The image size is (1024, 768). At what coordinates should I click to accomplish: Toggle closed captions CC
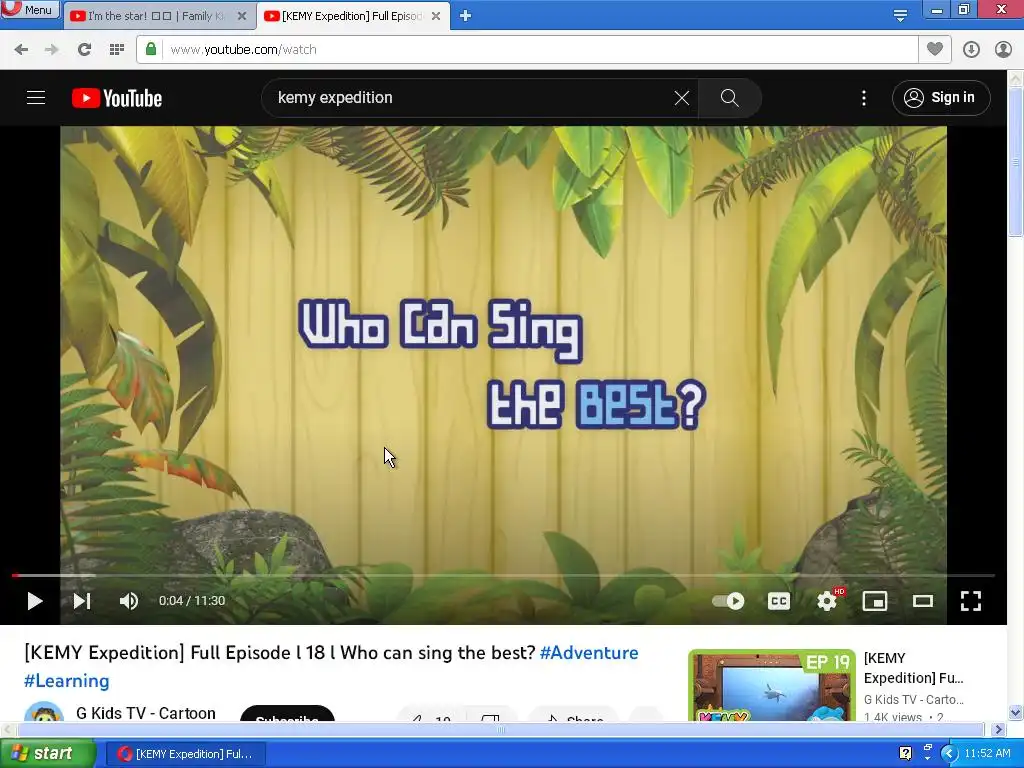pos(778,601)
